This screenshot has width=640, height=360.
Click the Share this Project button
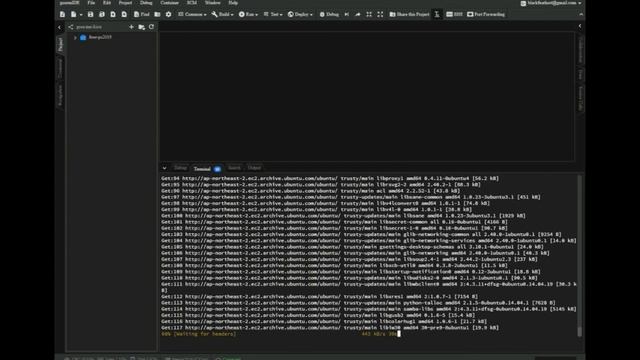(409, 14)
